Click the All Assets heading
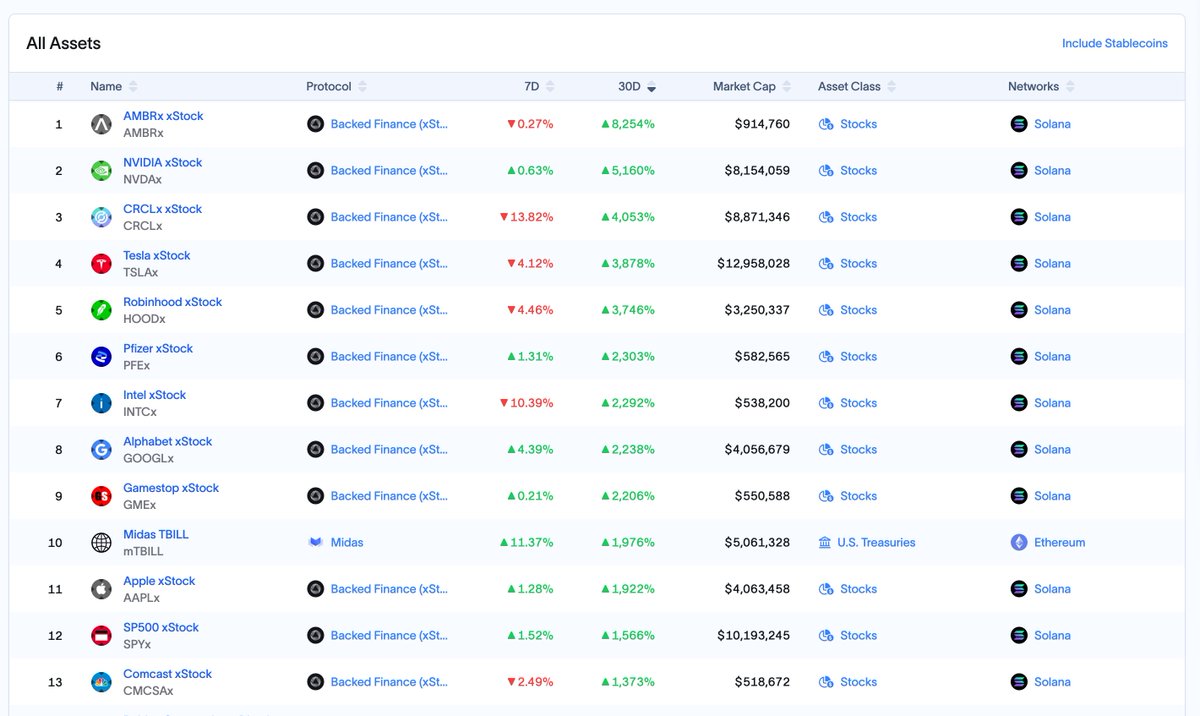 click(x=63, y=44)
